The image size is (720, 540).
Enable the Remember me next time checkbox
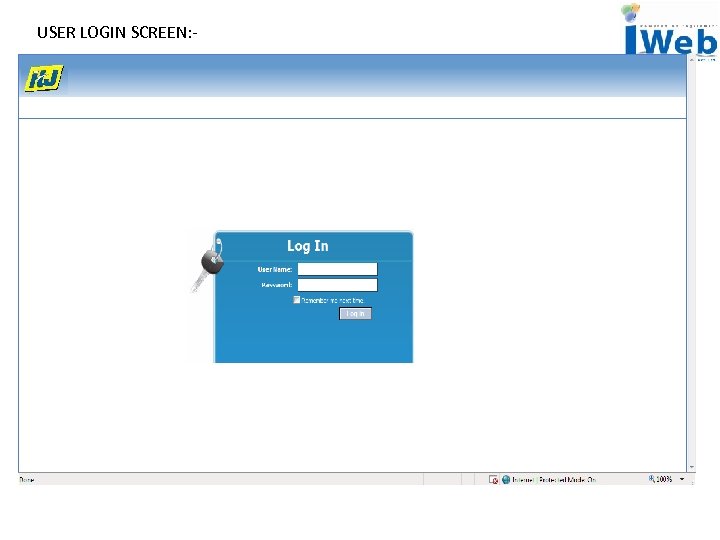point(297,300)
